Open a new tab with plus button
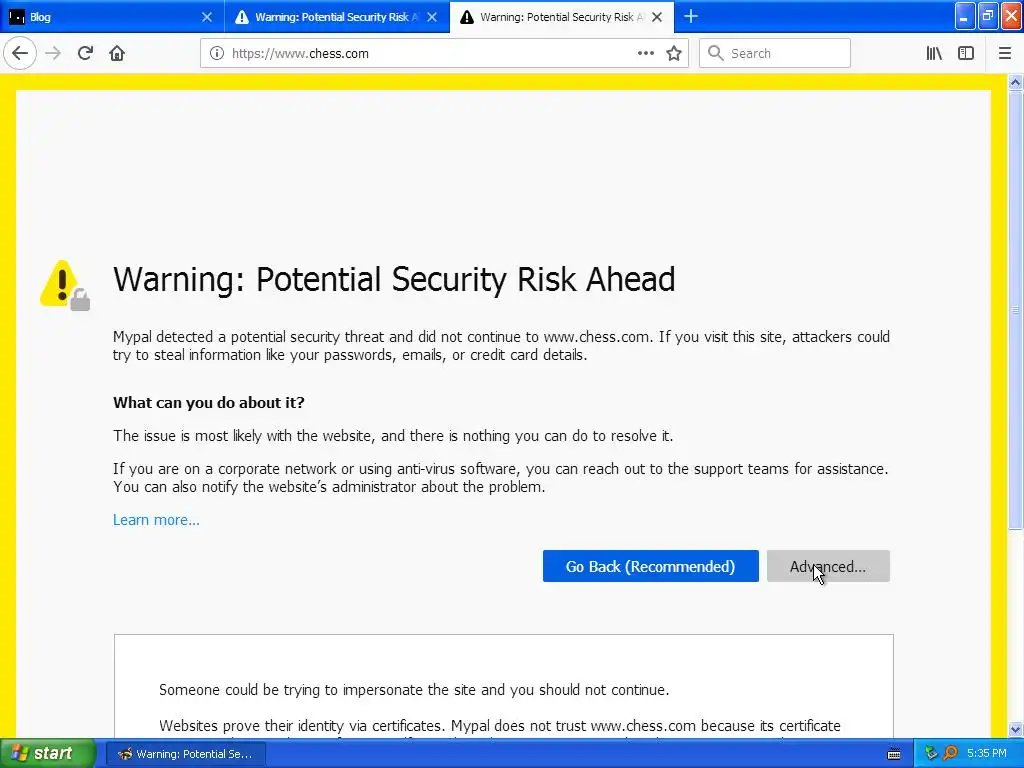Screen dimensions: 1024x768 coord(691,17)
